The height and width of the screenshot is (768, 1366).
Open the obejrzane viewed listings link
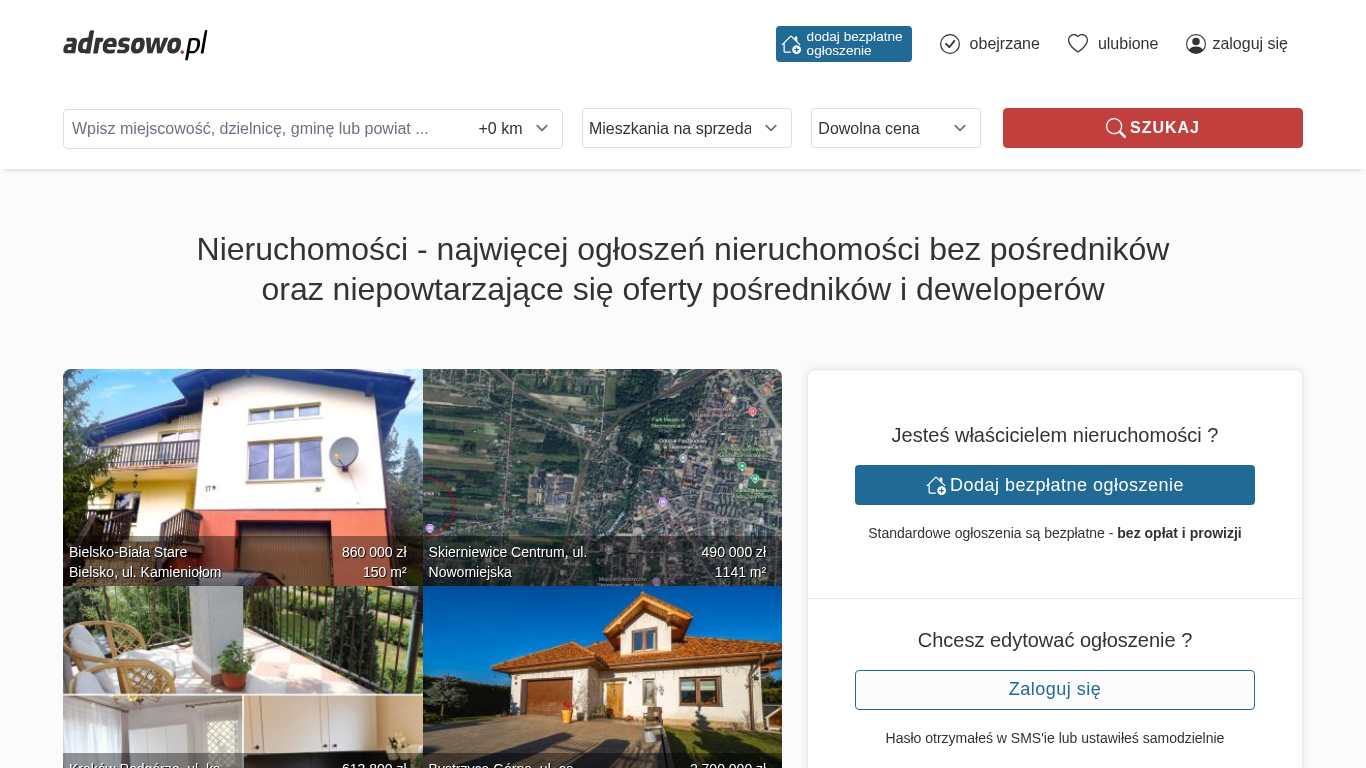click(1004, 44)
